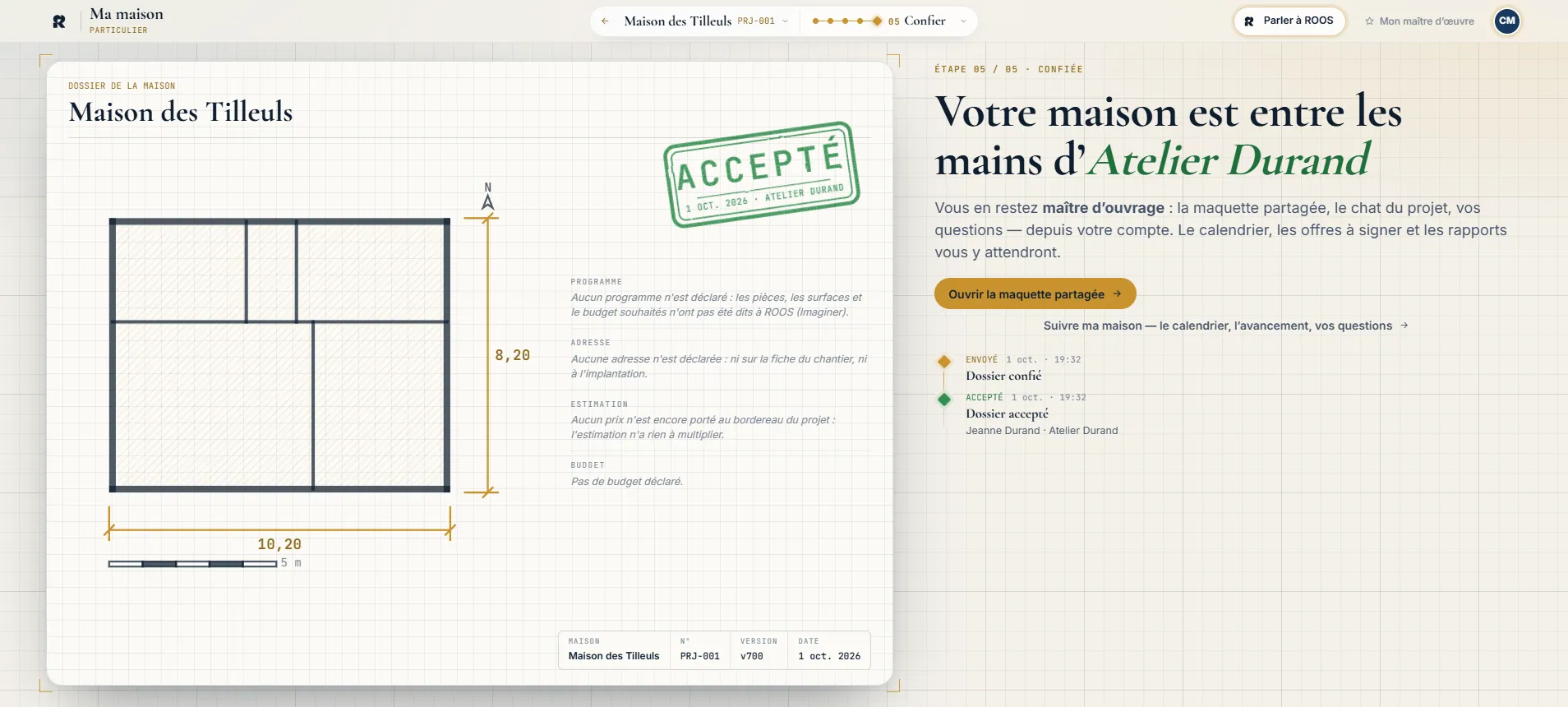Click the Parler à ROOS button
The width and height of the screenshot is (1568, 707).
1289,21
